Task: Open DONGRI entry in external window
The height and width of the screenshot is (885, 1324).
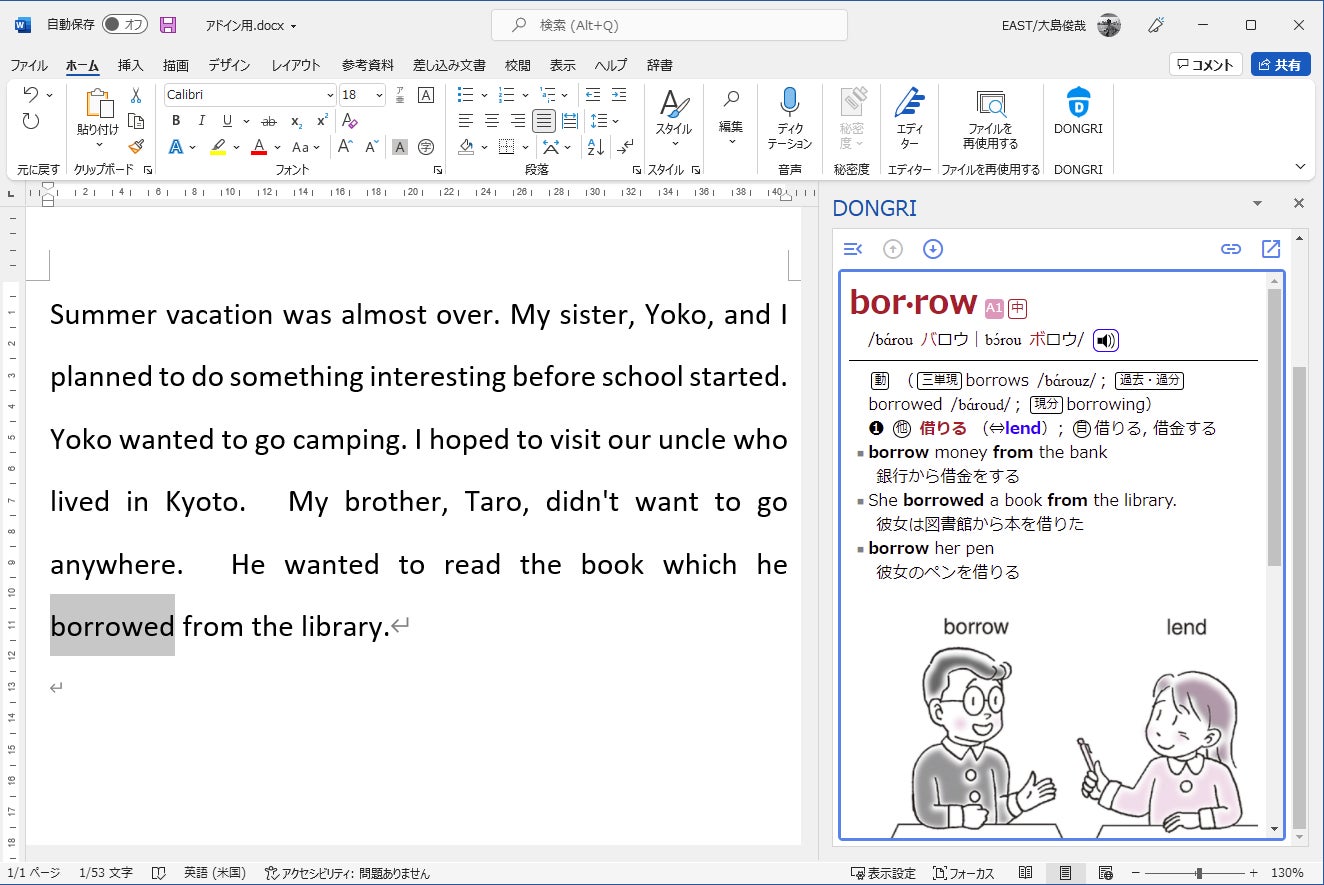Action: (1271, 249)
